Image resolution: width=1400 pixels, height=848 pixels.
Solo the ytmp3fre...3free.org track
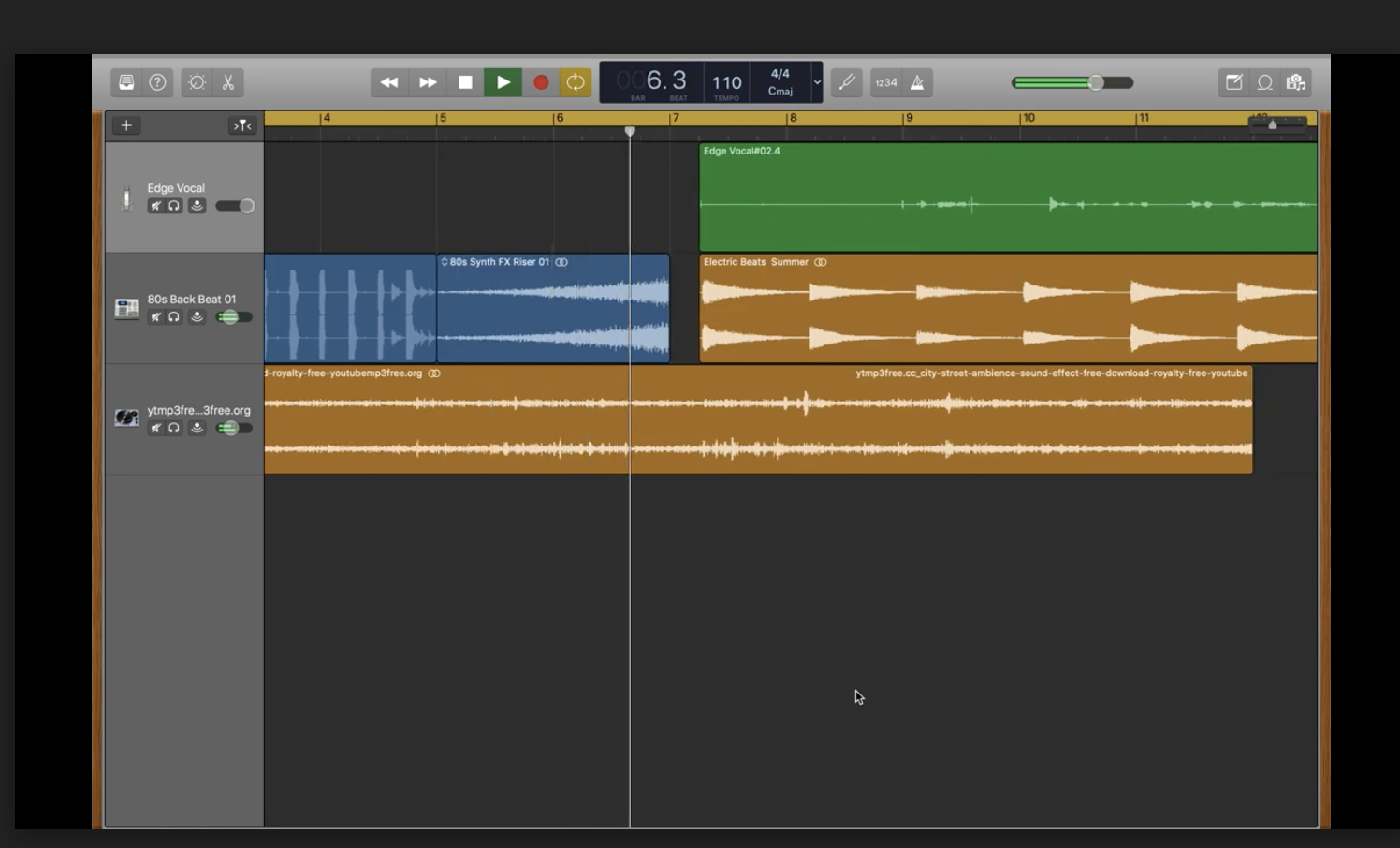174,428
